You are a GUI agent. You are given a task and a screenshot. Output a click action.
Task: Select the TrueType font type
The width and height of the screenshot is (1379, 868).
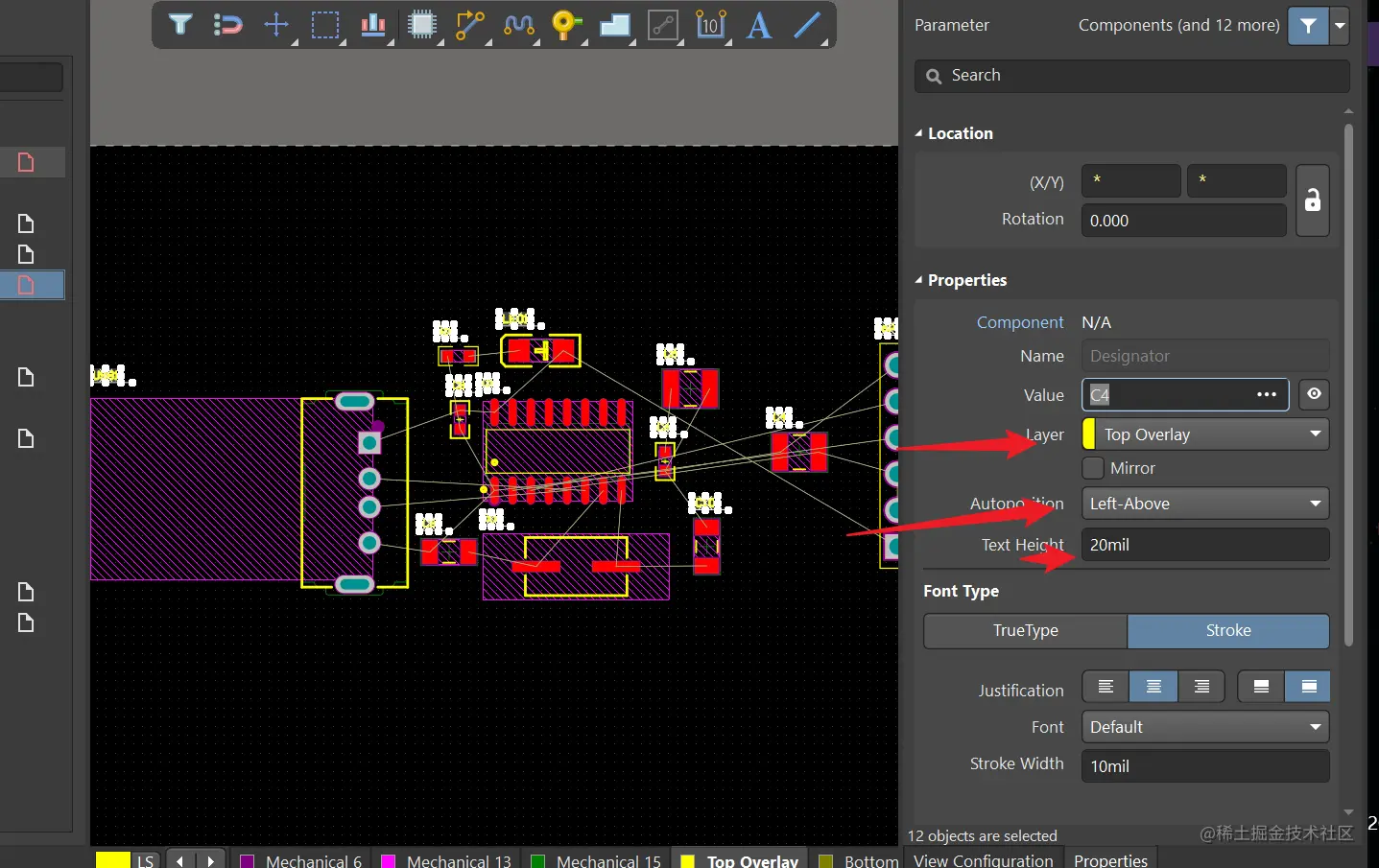[x=1025, y=630]
